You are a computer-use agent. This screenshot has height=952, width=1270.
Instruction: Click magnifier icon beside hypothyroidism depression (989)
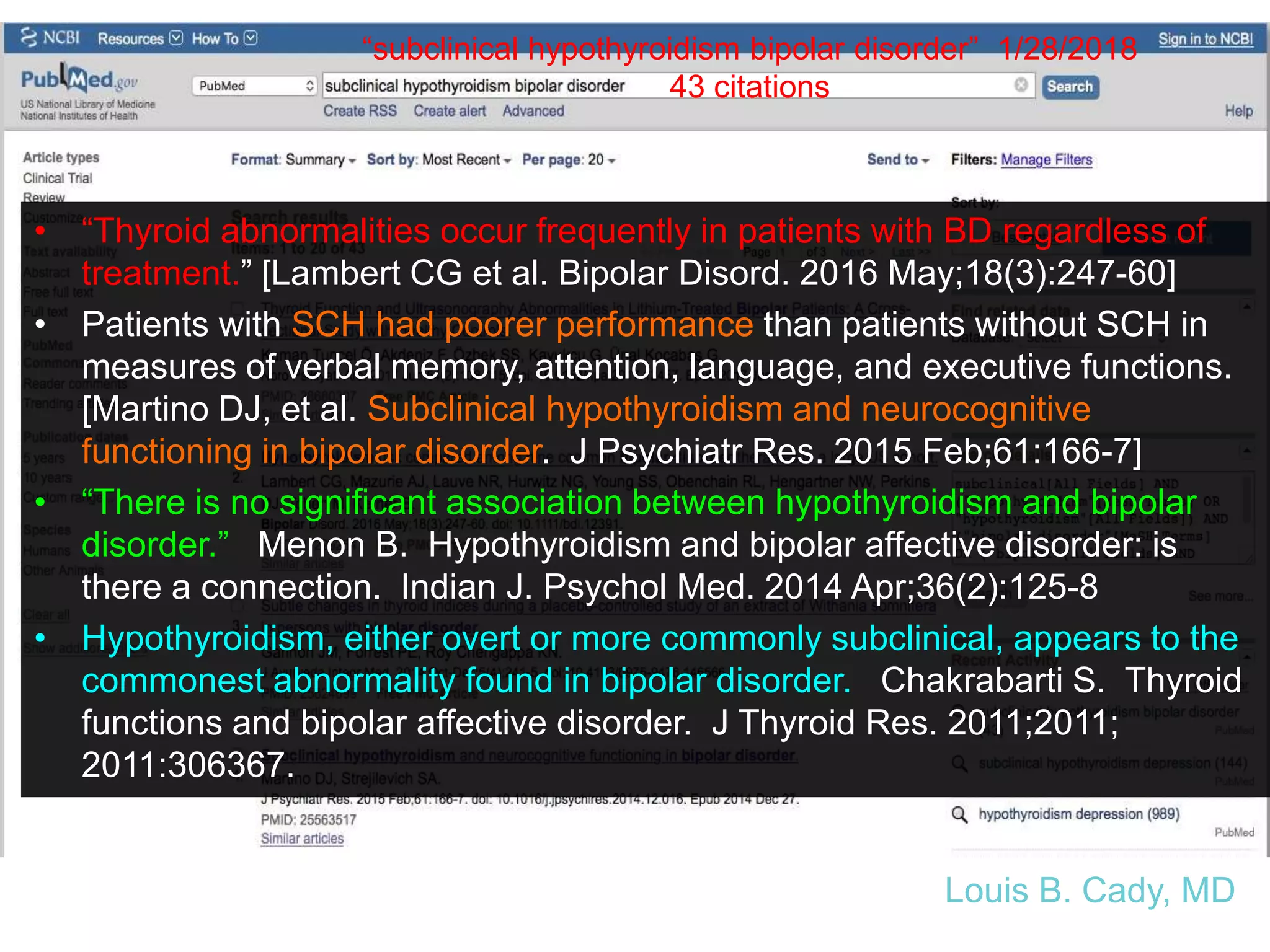[959, 814]
